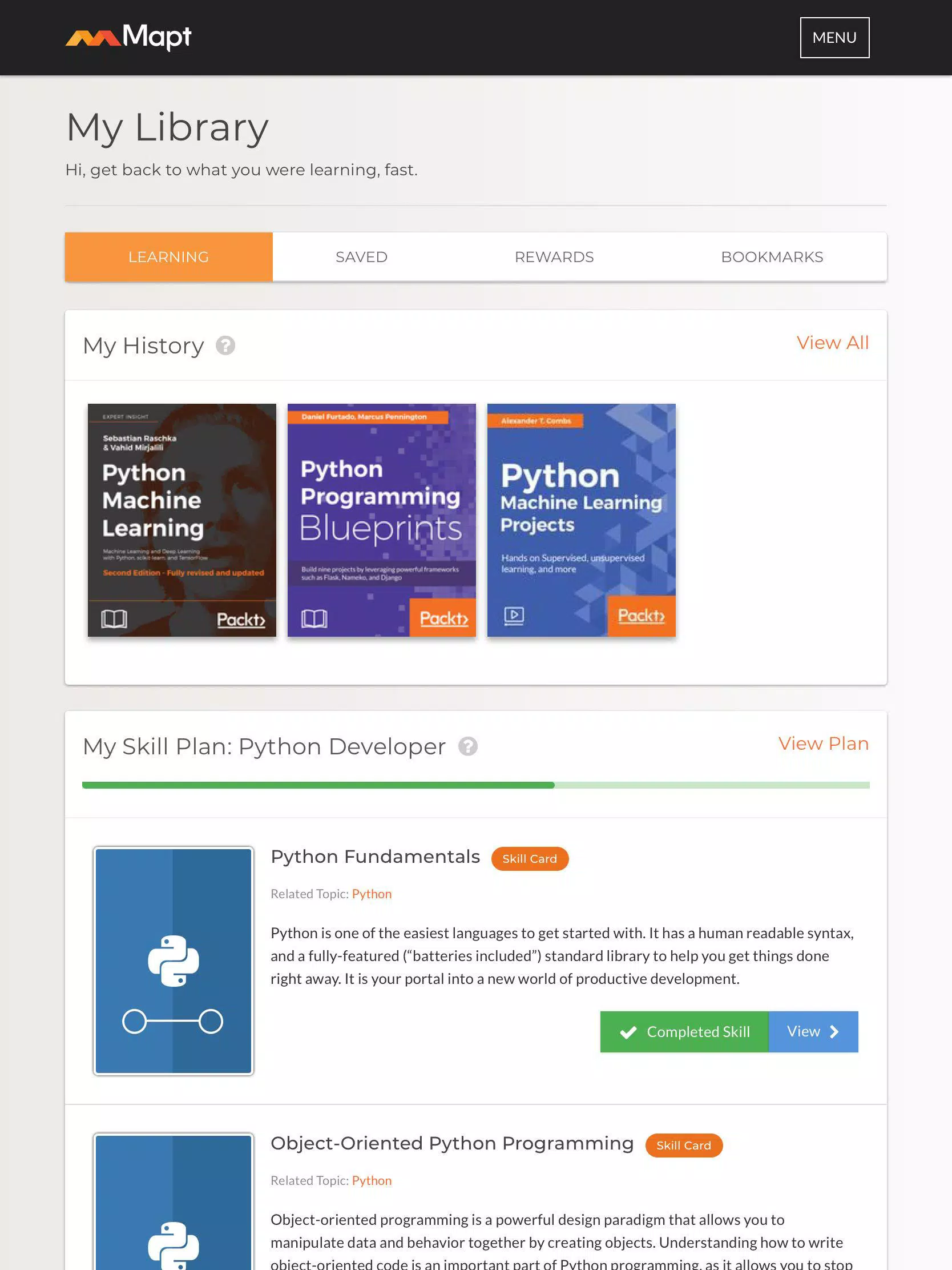Open the MENU button
Viewport: 952px width, 1270px height.
[x=834, y=37]
